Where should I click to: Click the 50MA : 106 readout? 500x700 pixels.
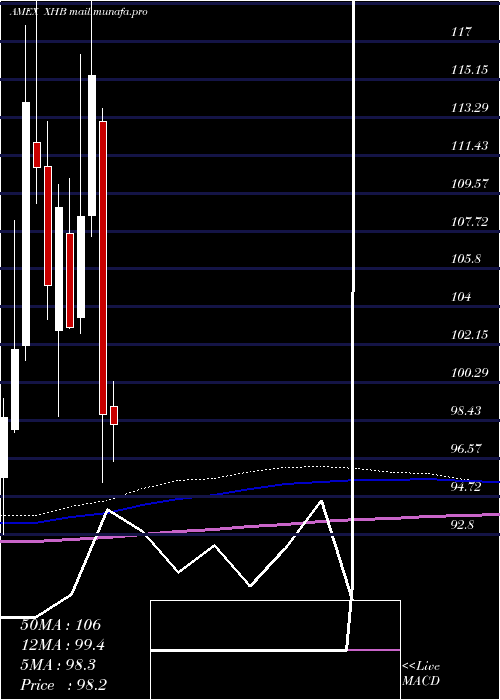pyautogui.click(x=61, y=625)
